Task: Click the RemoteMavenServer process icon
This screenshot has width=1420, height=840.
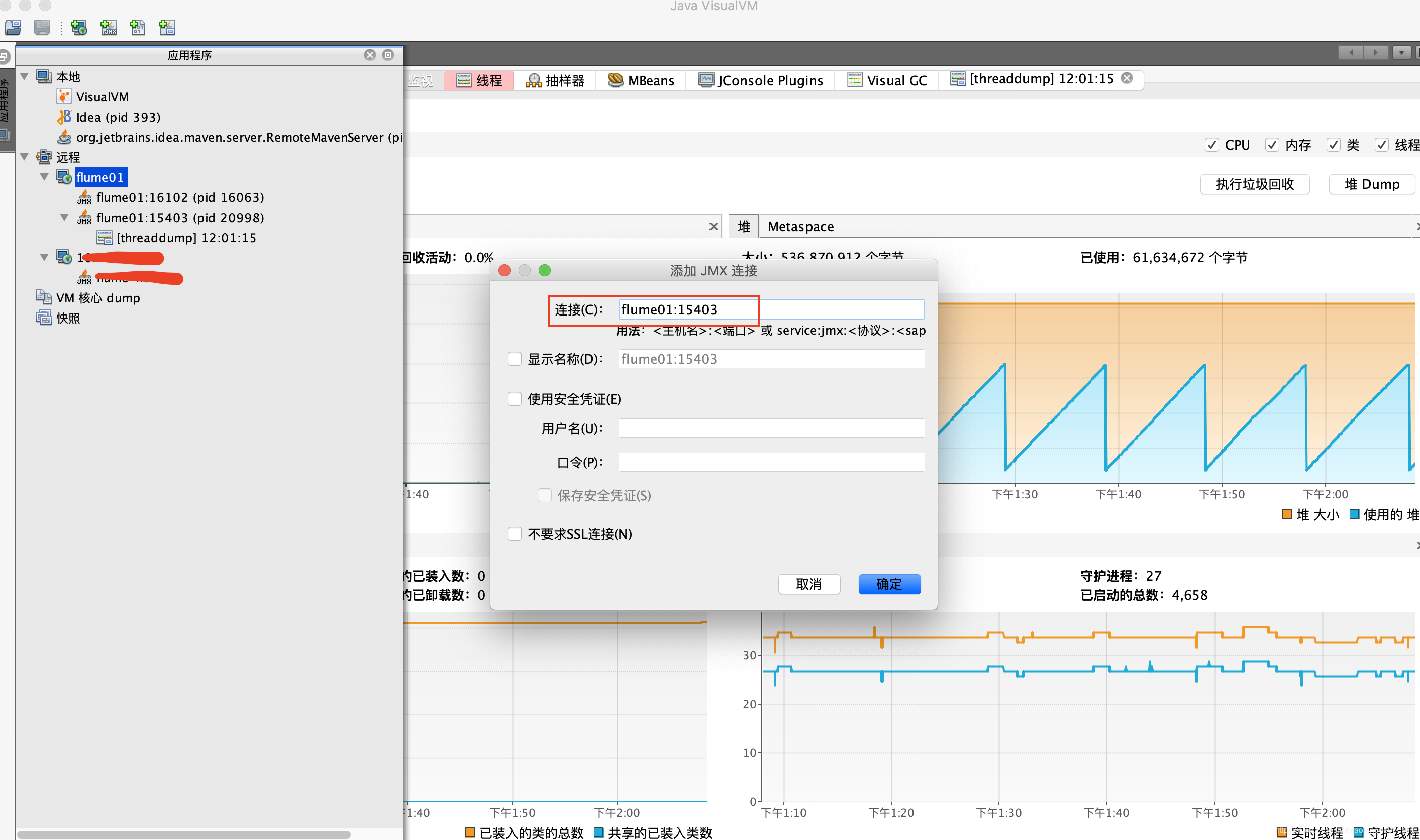Action: coord(64,137)
